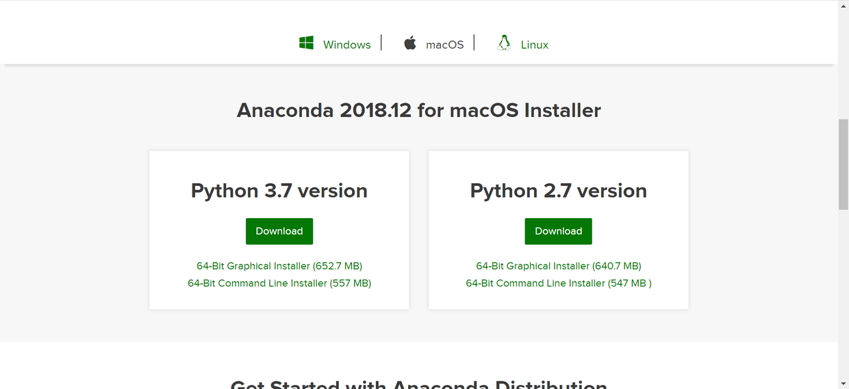Screen dimensions: 849x389
Task: Open 64-Bit Graphical Installer (652.7 MB) link
Action: pos(279,266)
